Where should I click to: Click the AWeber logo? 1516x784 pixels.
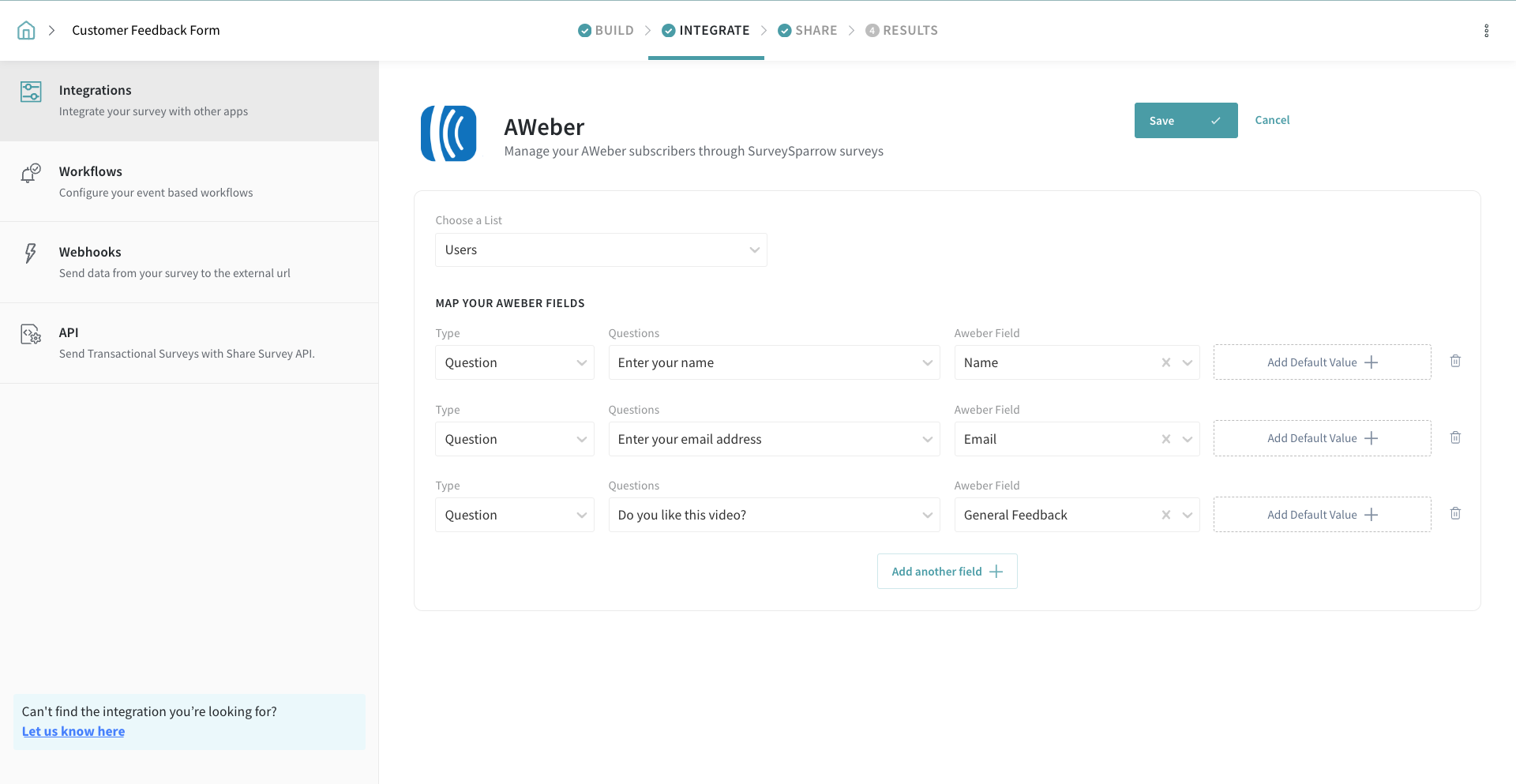pos(448,133)
